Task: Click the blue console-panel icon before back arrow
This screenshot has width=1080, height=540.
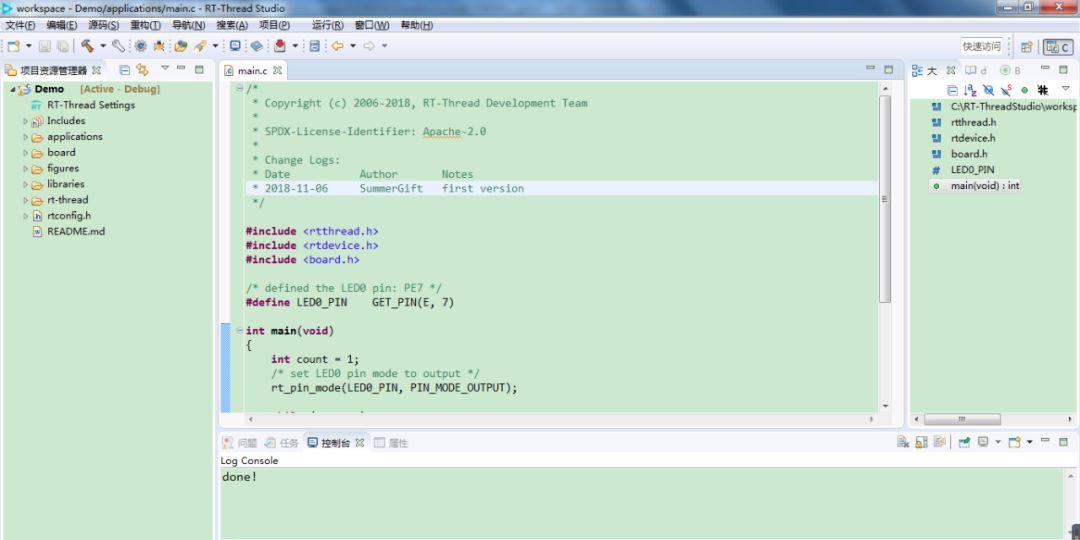Action: click(x=315, y=46)
